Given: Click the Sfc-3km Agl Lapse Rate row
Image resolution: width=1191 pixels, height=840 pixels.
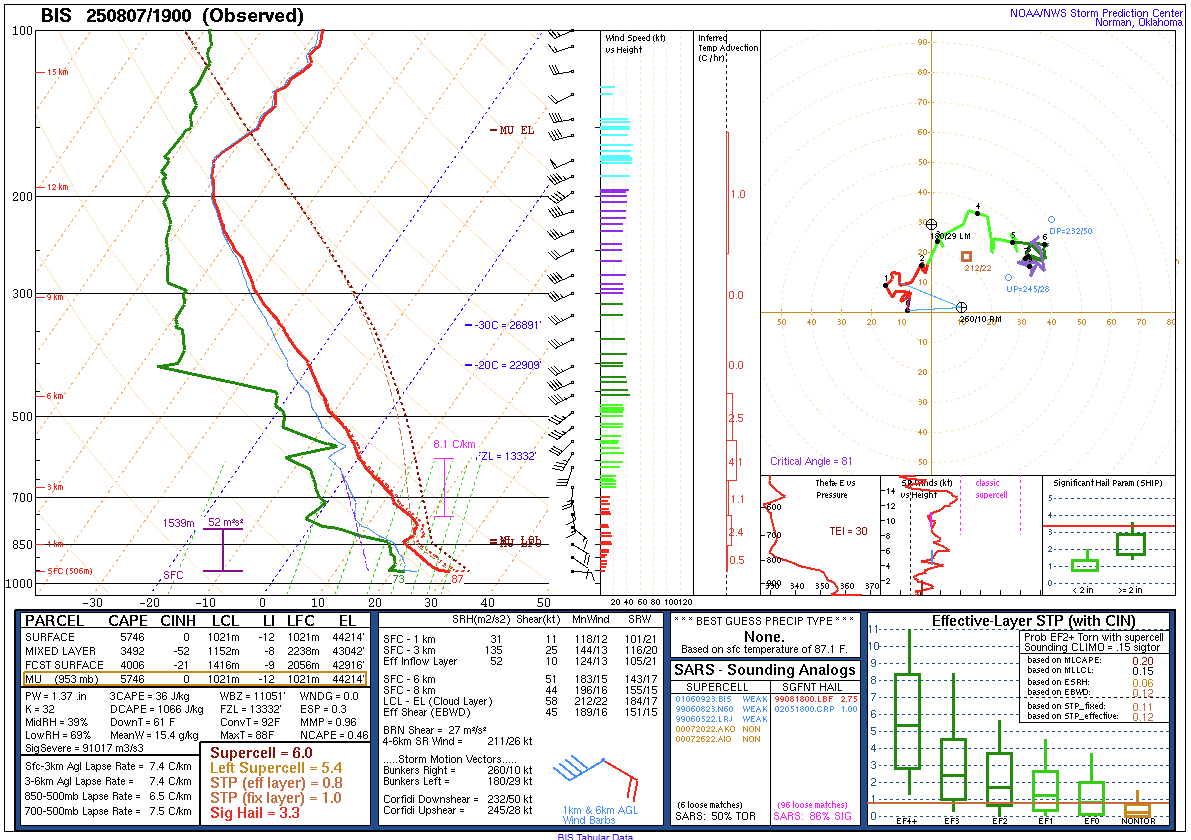Looking at the screenshot, I should (109, 766).
